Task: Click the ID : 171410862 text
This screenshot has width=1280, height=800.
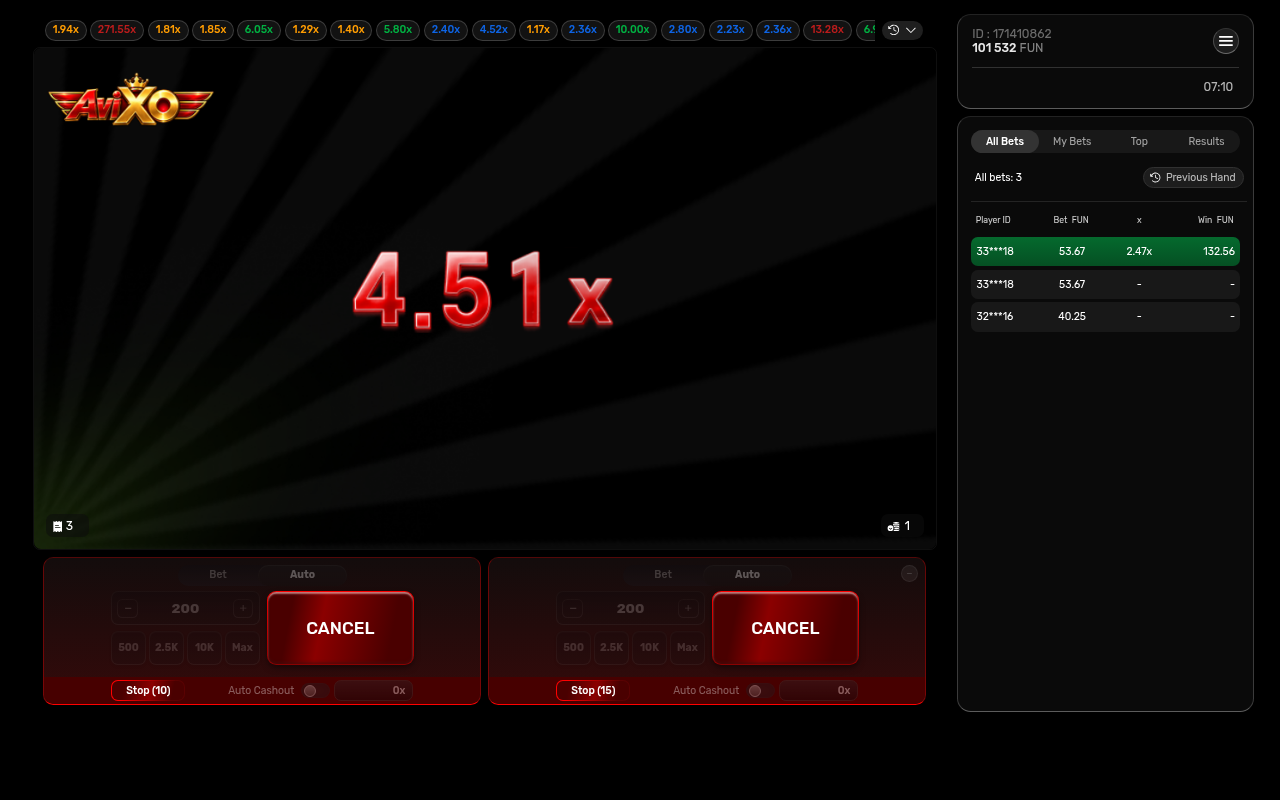Action: pyautogui.click(x=1012, y=34)
